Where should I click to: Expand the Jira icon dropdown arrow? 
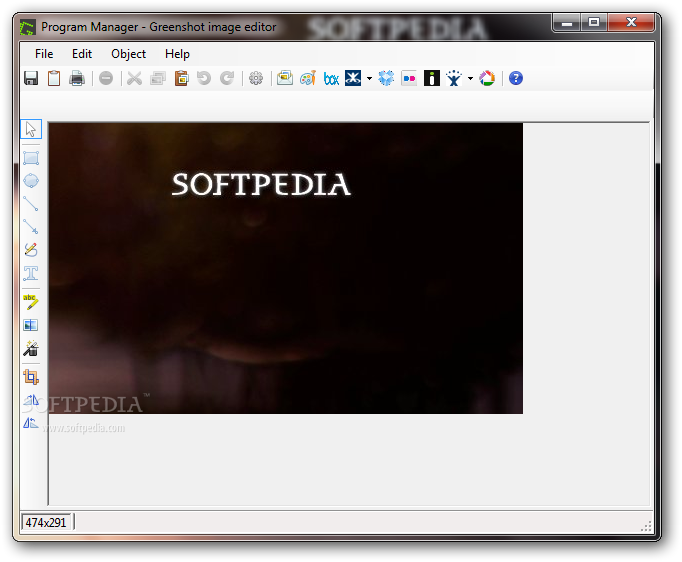click(x=470, y=79)
